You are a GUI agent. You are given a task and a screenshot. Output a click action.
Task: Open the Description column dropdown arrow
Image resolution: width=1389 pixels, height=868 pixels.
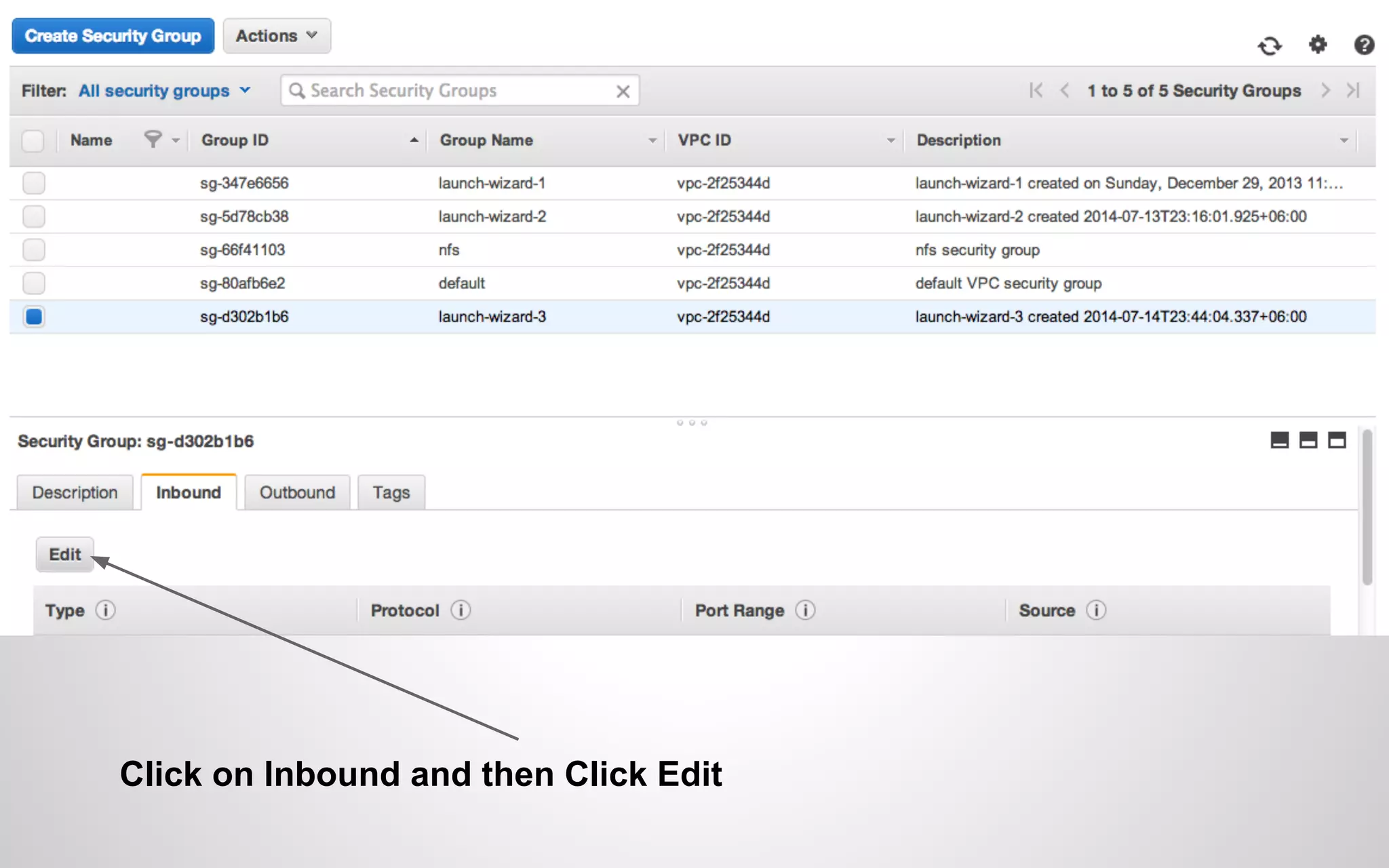(1344, 141)
